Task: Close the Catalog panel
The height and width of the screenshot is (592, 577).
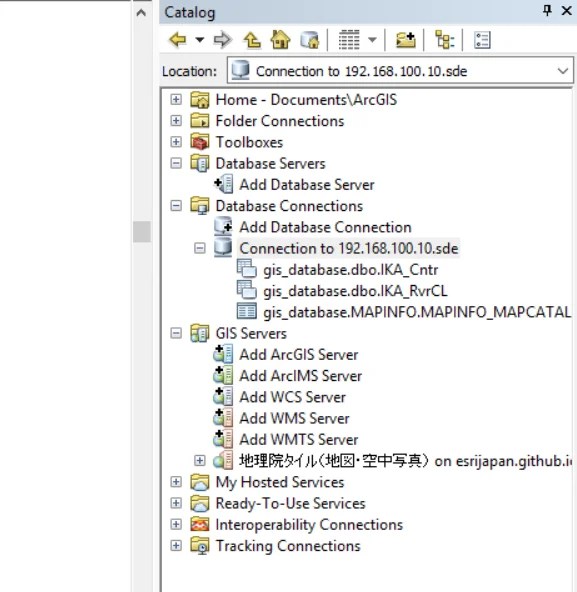Action: point(566,11)
